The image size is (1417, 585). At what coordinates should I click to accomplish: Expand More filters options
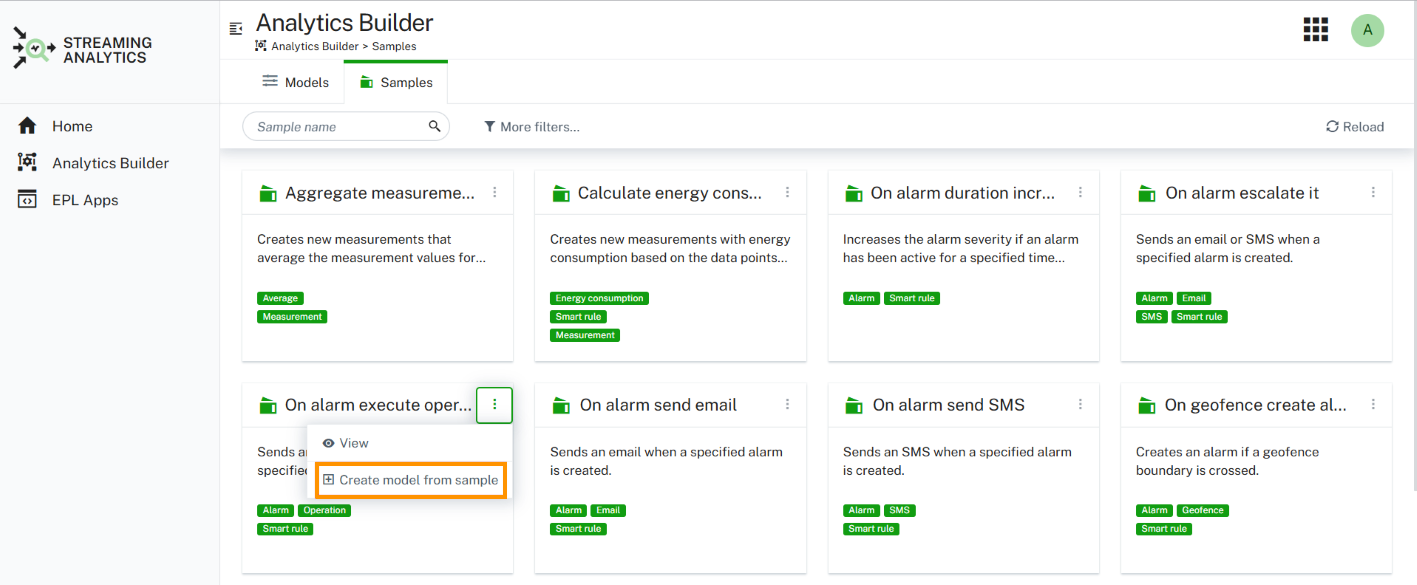pos(531,127)
